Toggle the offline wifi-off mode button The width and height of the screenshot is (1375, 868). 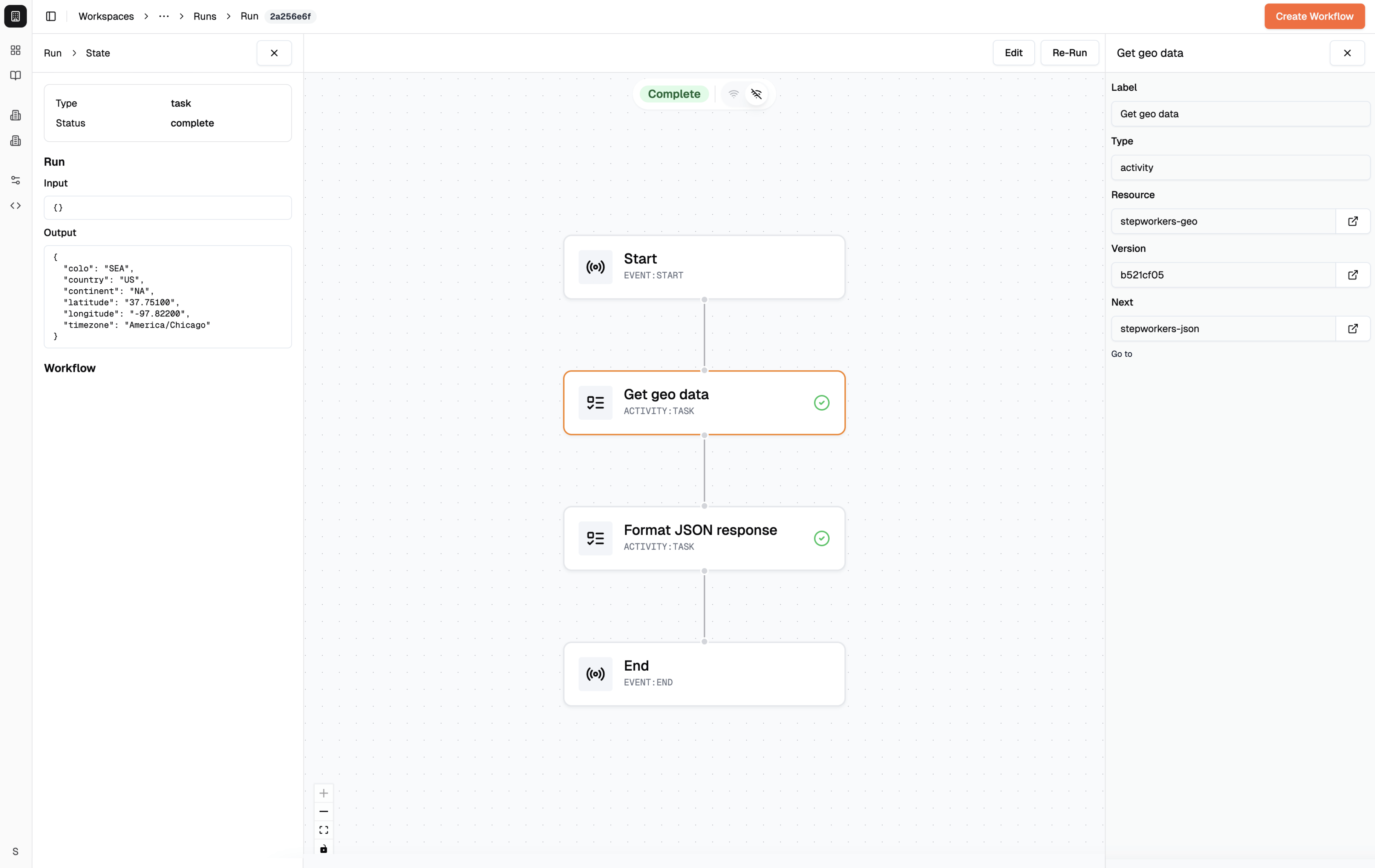tap(756, 94)
